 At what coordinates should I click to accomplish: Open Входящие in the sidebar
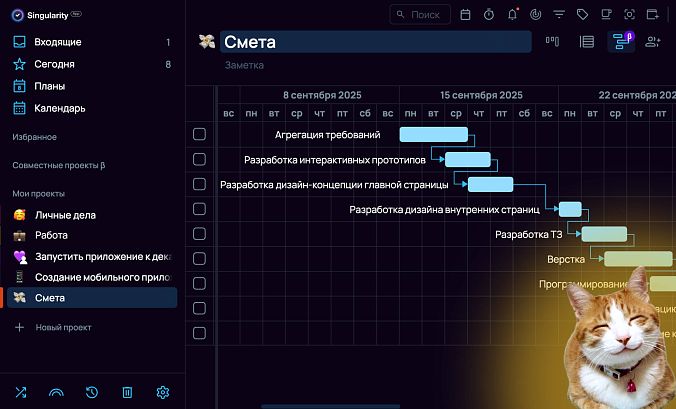[x=58, y=42]
